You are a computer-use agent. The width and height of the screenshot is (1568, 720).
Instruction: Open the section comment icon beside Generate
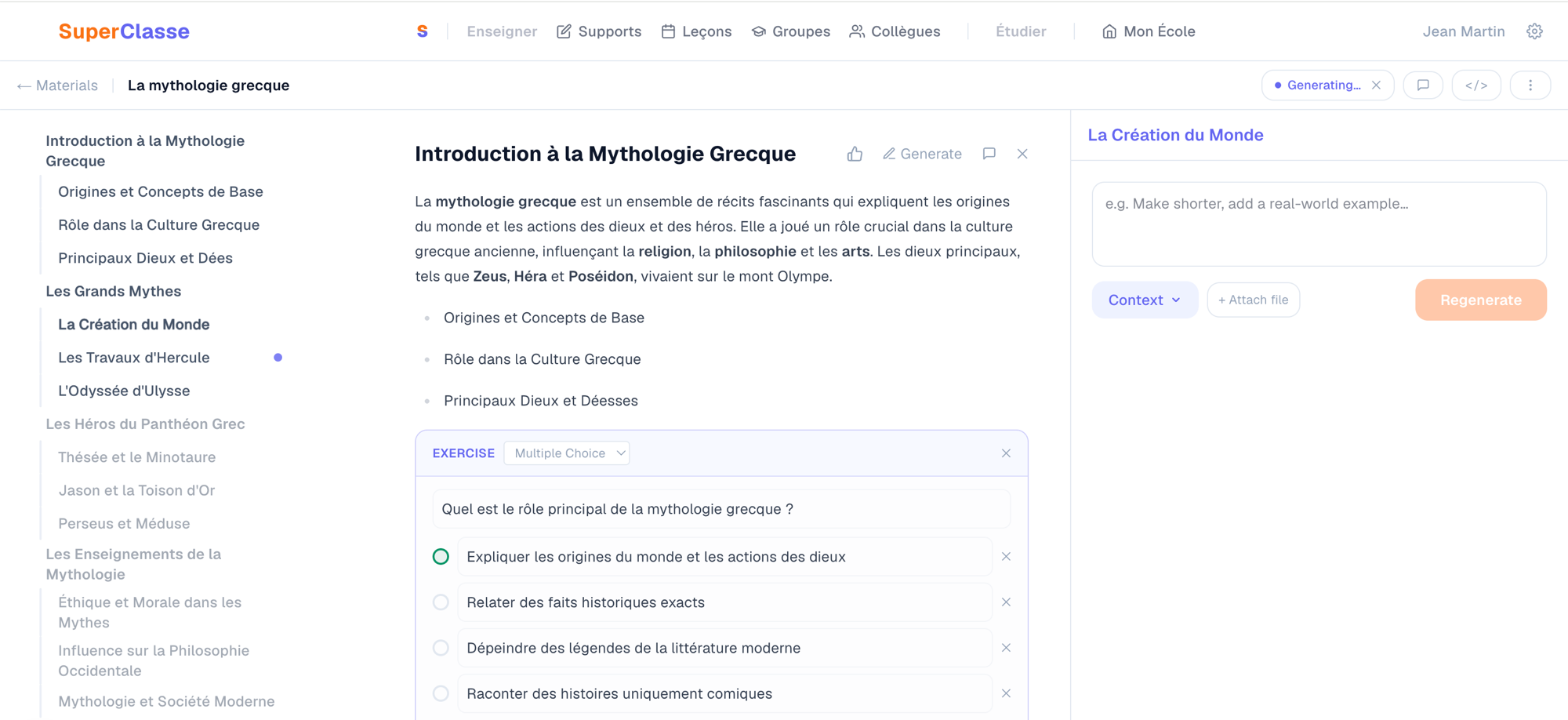pyautogui.click(x=989, y=154)
